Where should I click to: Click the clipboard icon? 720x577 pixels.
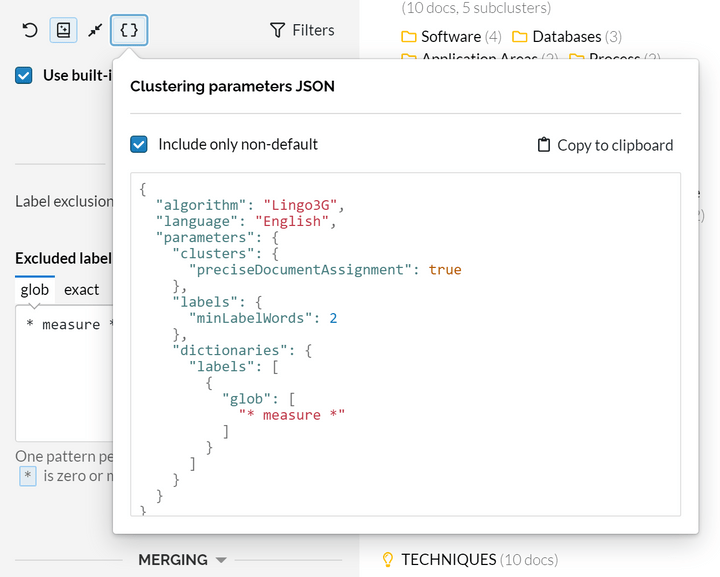coord(544,145)
